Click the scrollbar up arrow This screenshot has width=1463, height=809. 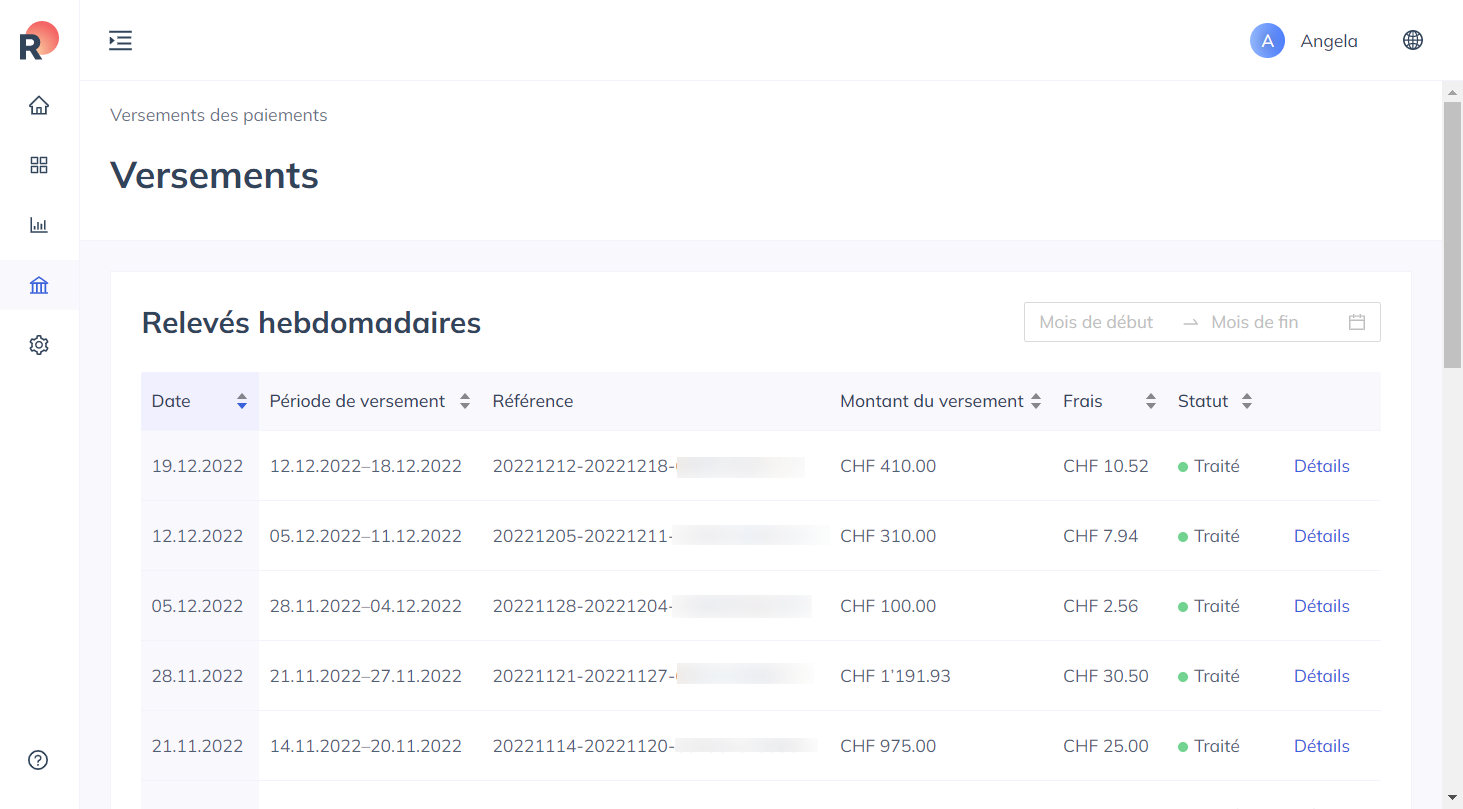pos(1452,91)
